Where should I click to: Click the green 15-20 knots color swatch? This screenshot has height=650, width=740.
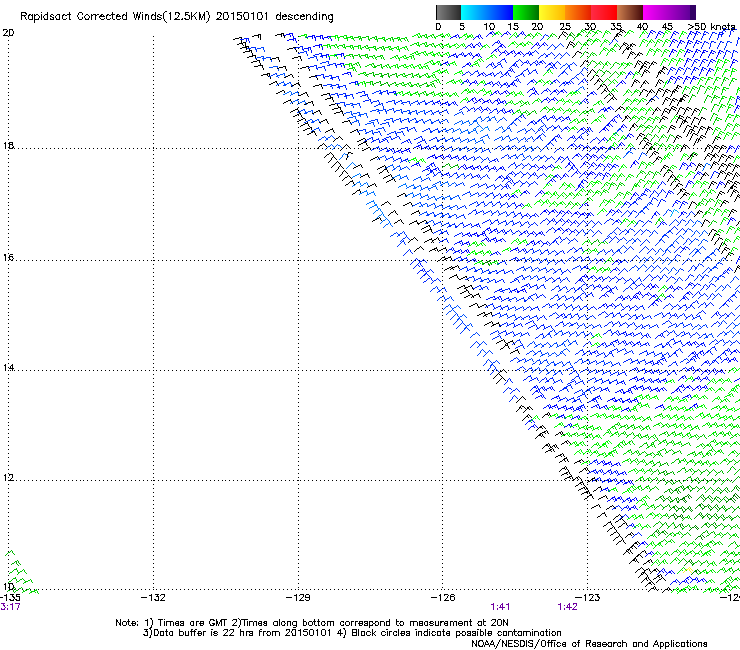pyautogui.click(x=526, y=12)
